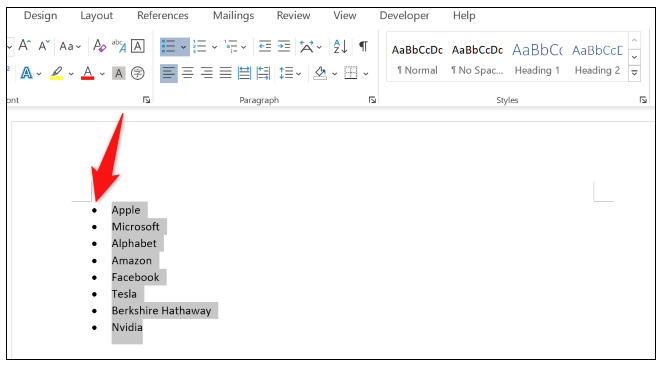Click the Character Border icon
The image size is (661, 369).
(137, 46)
